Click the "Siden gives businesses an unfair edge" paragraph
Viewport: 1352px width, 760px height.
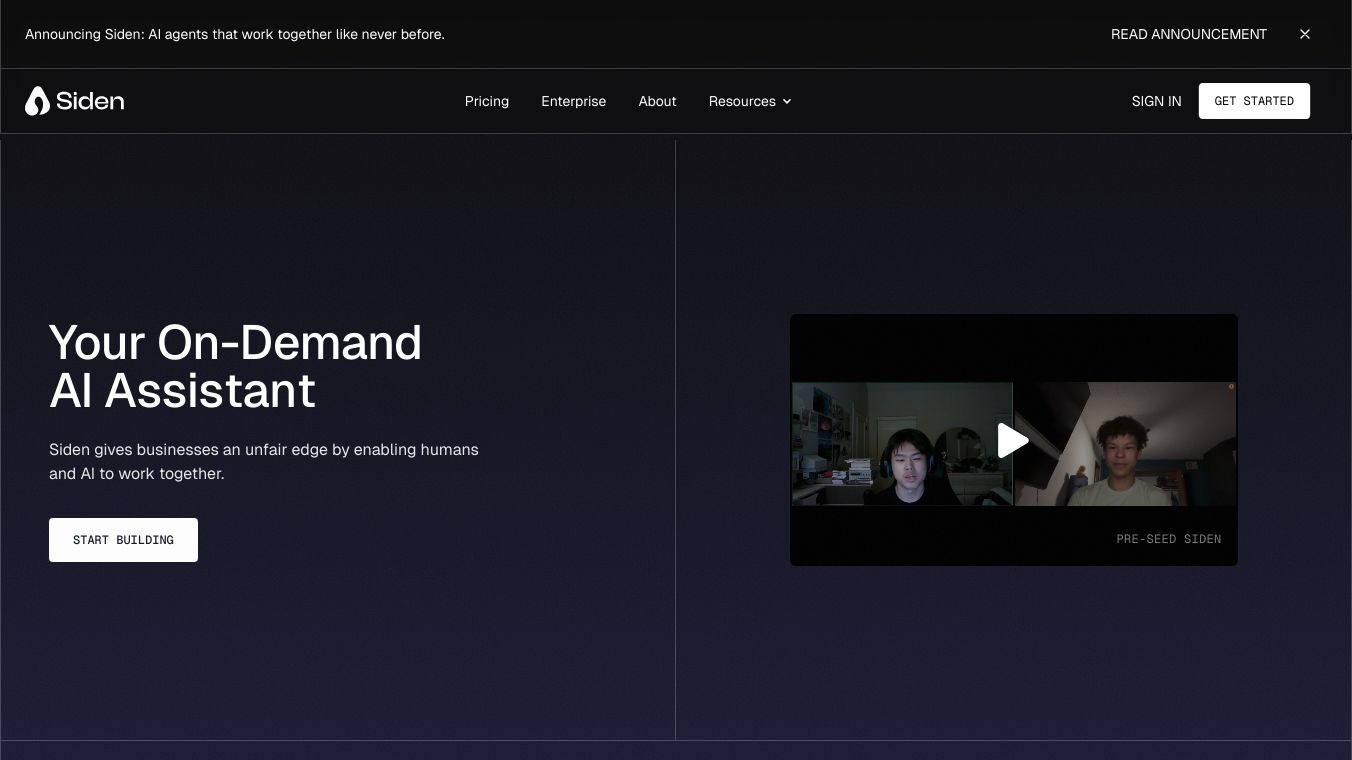click(264, 462)
